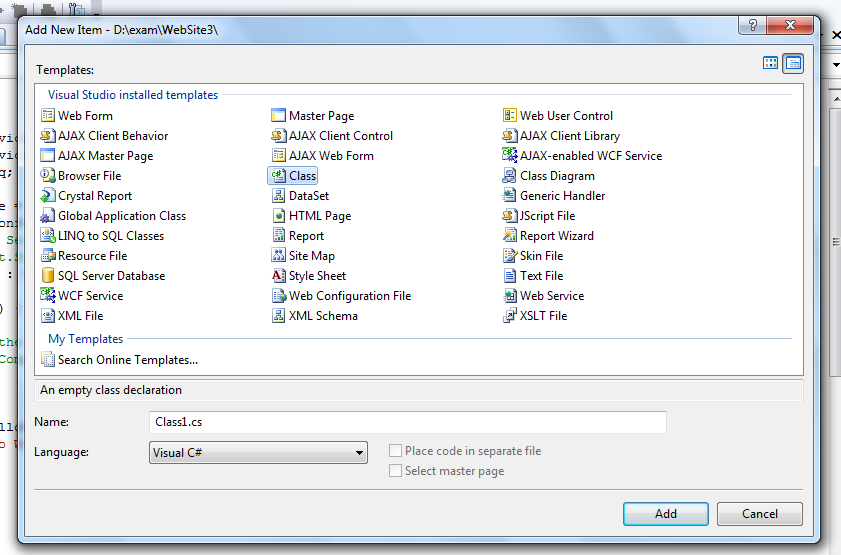Screen dimensions: 841x555
Task: Close the Add New Item dialog
Action: click(790, 25)
